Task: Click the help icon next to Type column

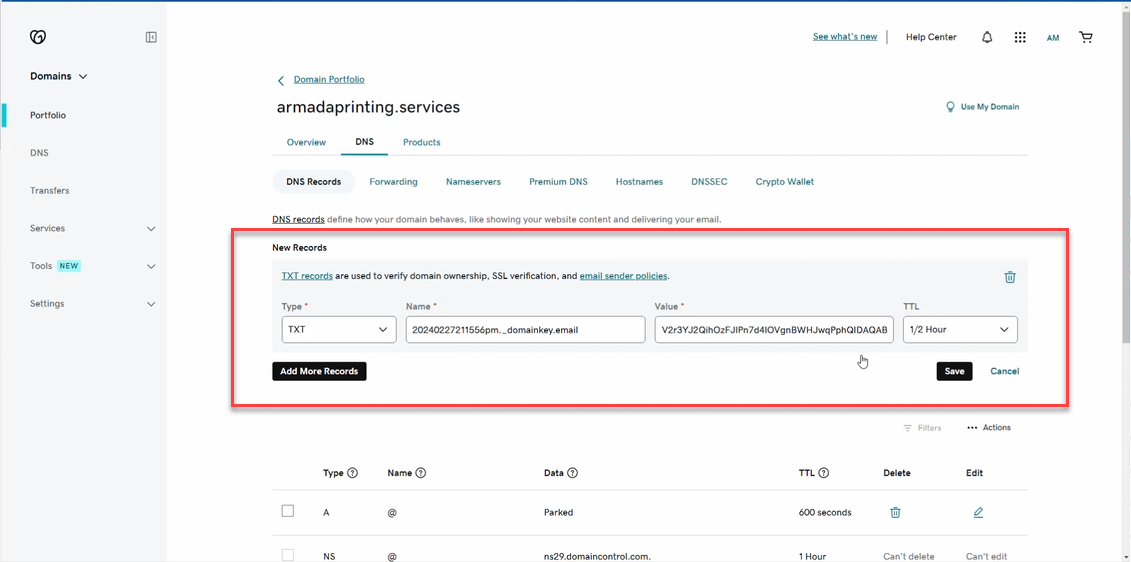Action: coord(353,473)
